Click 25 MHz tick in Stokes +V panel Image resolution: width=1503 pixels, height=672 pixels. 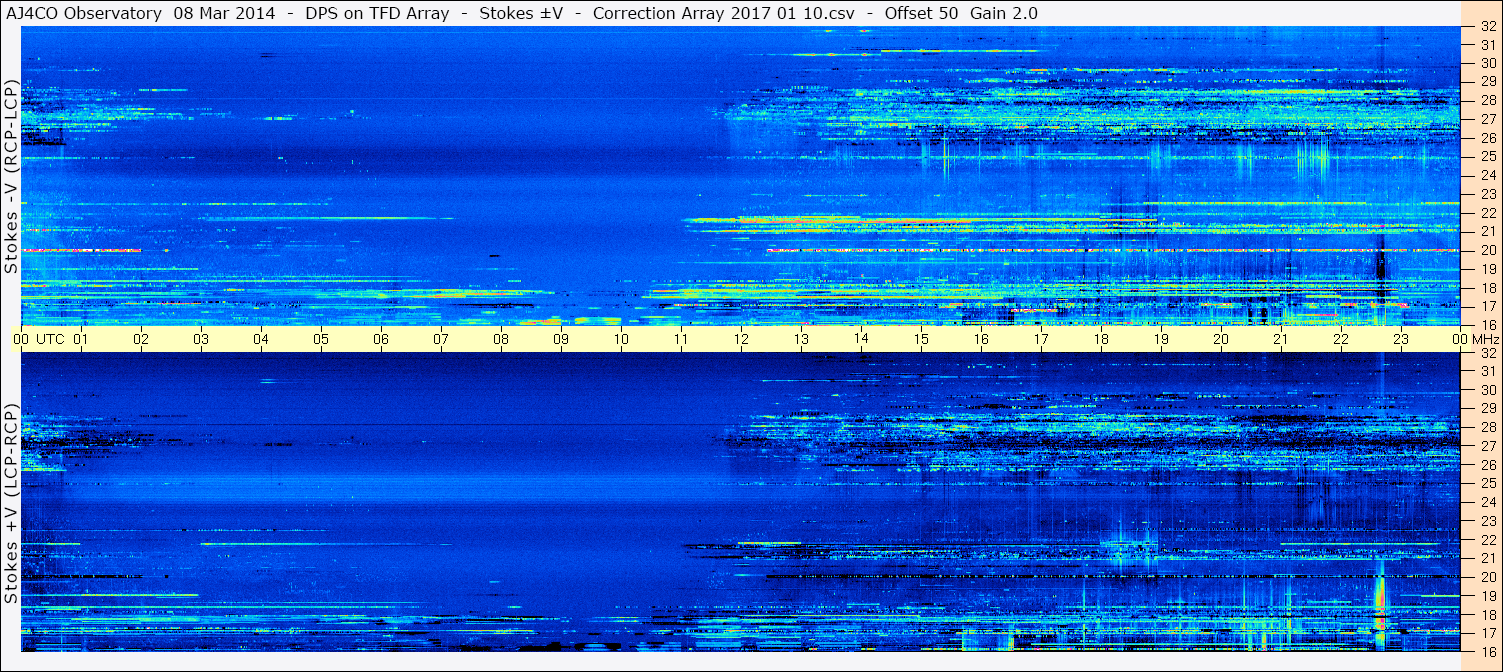coord(1487,484)
